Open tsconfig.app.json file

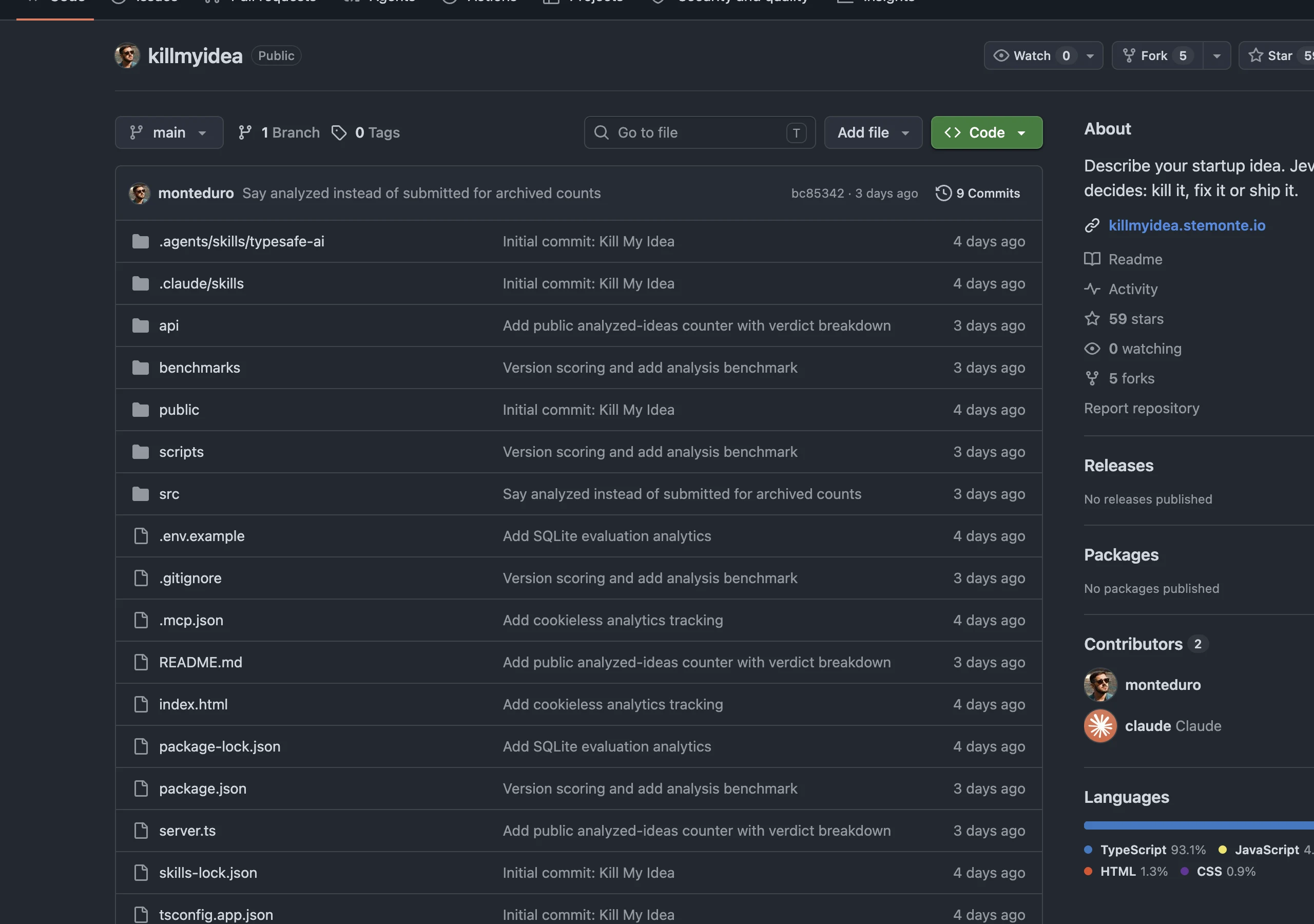[216, 914]
